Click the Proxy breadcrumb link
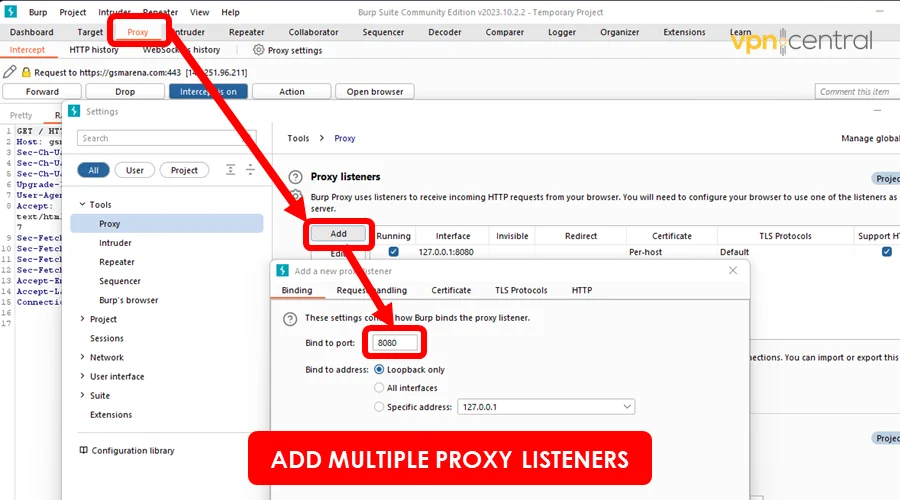This screenshot has width=900, height=500. [345, 138]
